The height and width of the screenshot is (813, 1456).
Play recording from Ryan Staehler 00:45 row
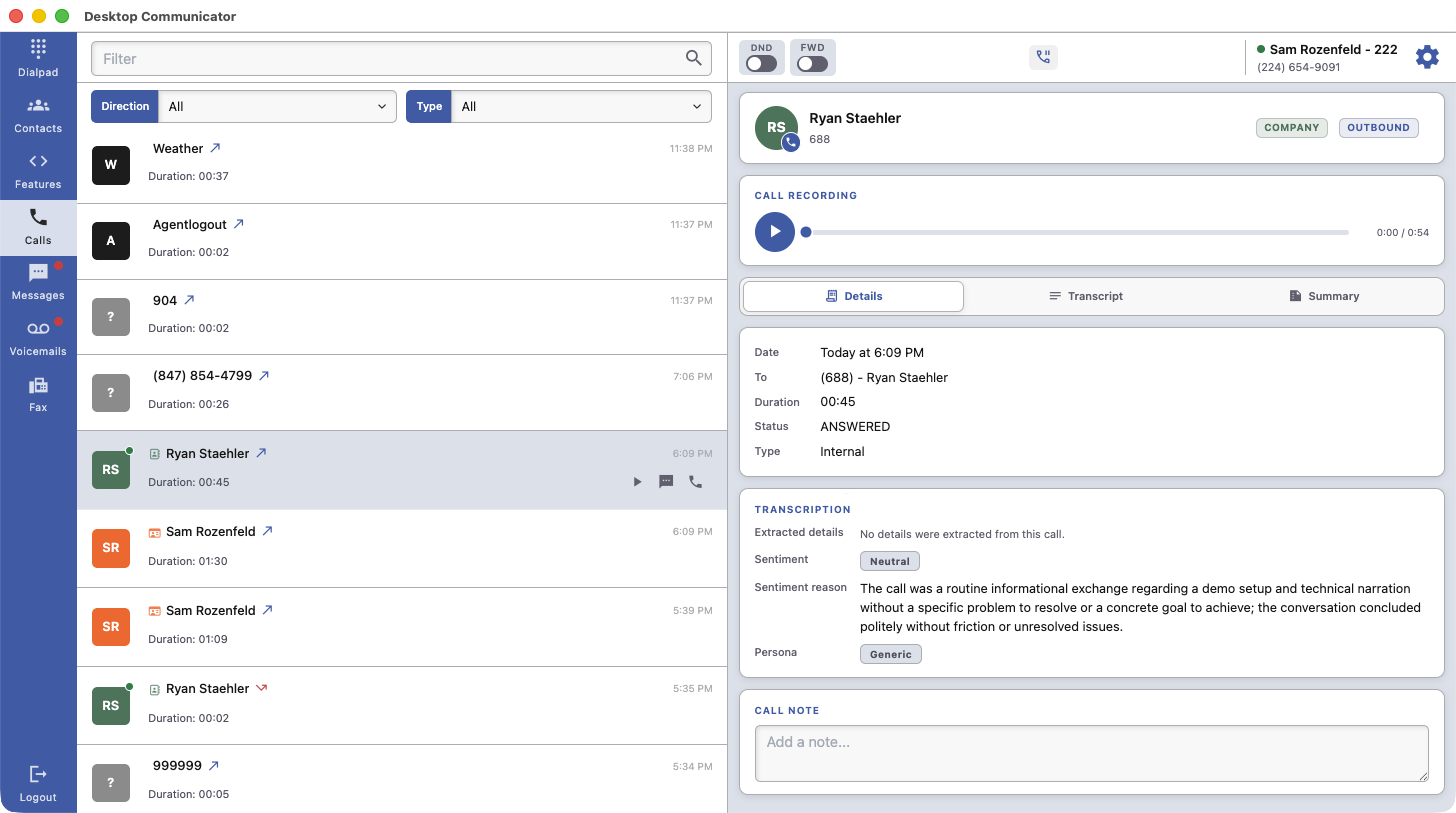pos(637,482)
